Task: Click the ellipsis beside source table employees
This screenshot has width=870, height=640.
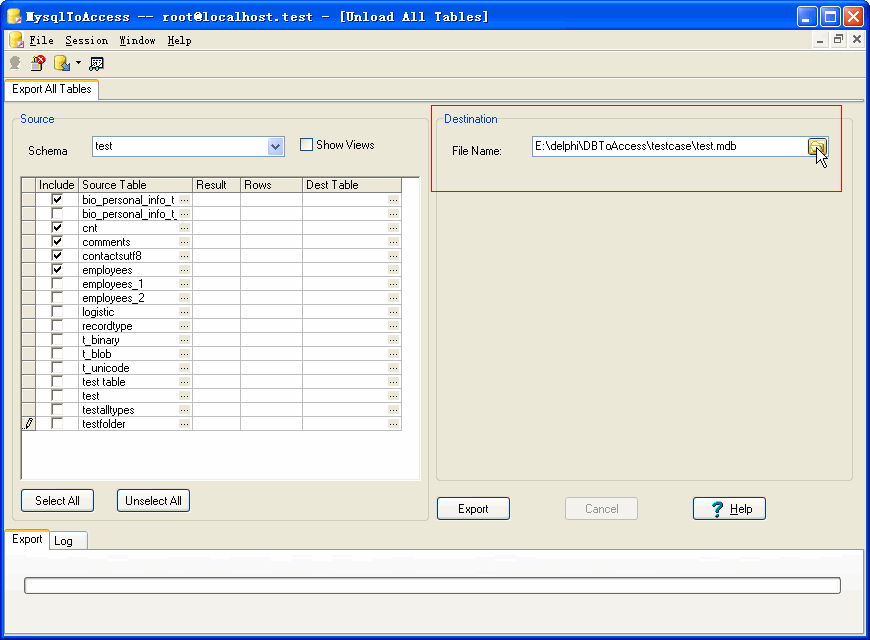Action: (x=184, y=270)
